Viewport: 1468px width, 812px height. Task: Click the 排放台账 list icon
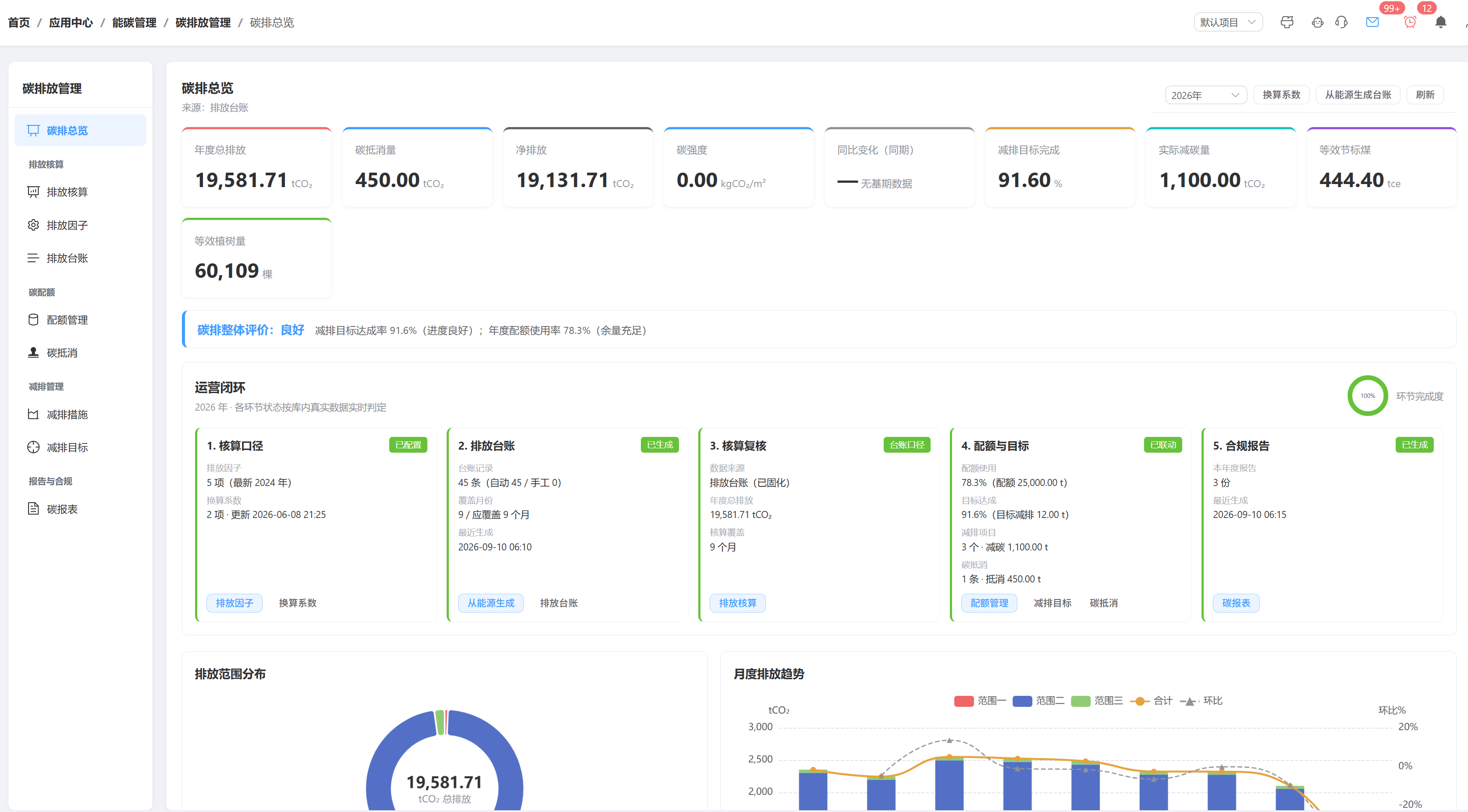tap(34, 258)
